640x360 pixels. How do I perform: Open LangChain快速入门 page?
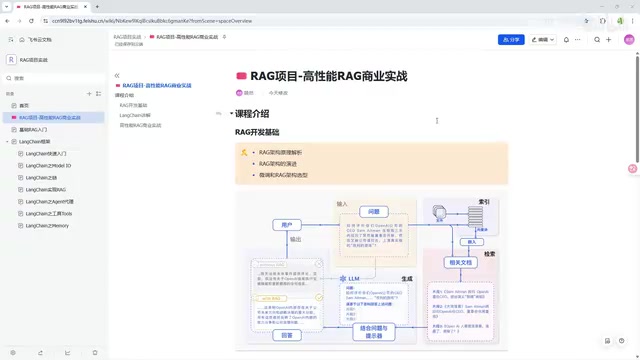click(45, 153)
